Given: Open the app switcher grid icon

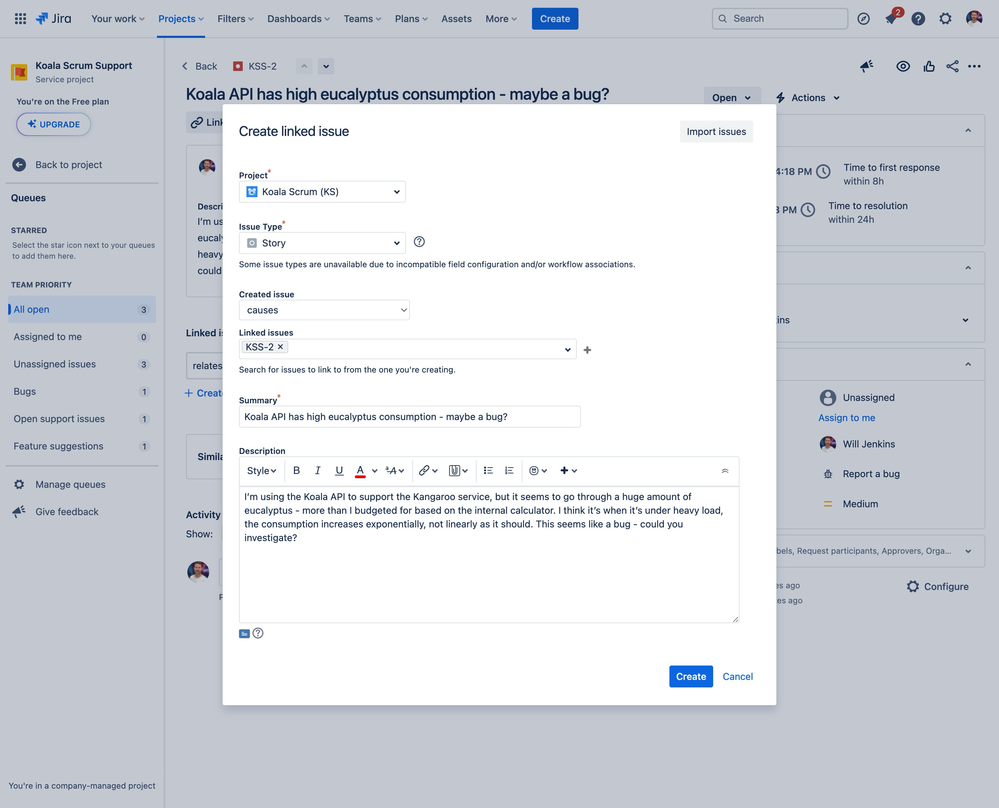Looking at the screenshot, I should coord(20,18).
